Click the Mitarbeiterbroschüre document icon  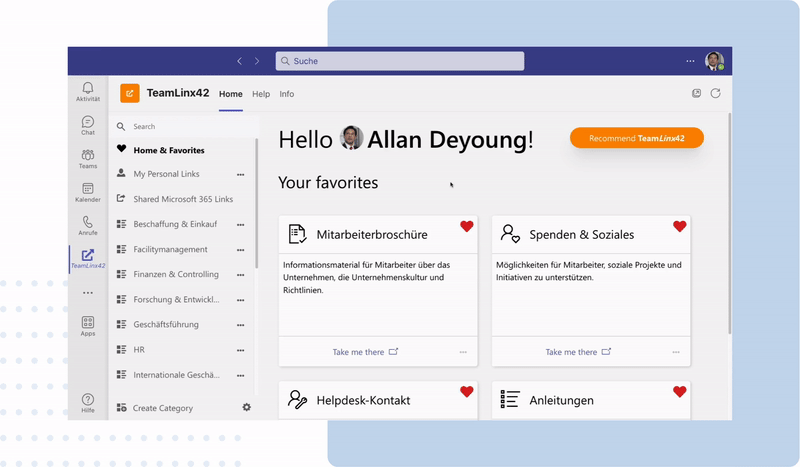297,234
